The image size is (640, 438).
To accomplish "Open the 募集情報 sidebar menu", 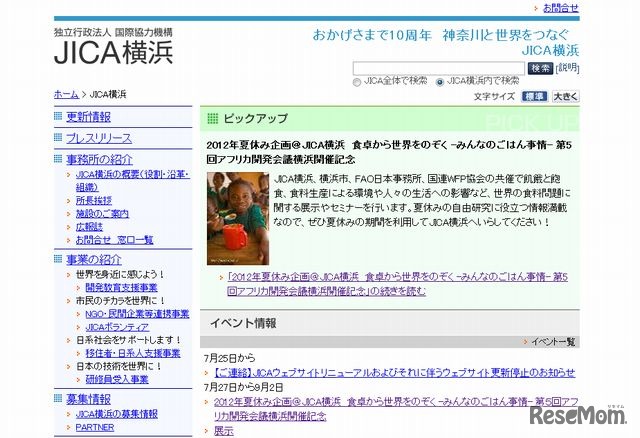I will [x=89, y=399].
